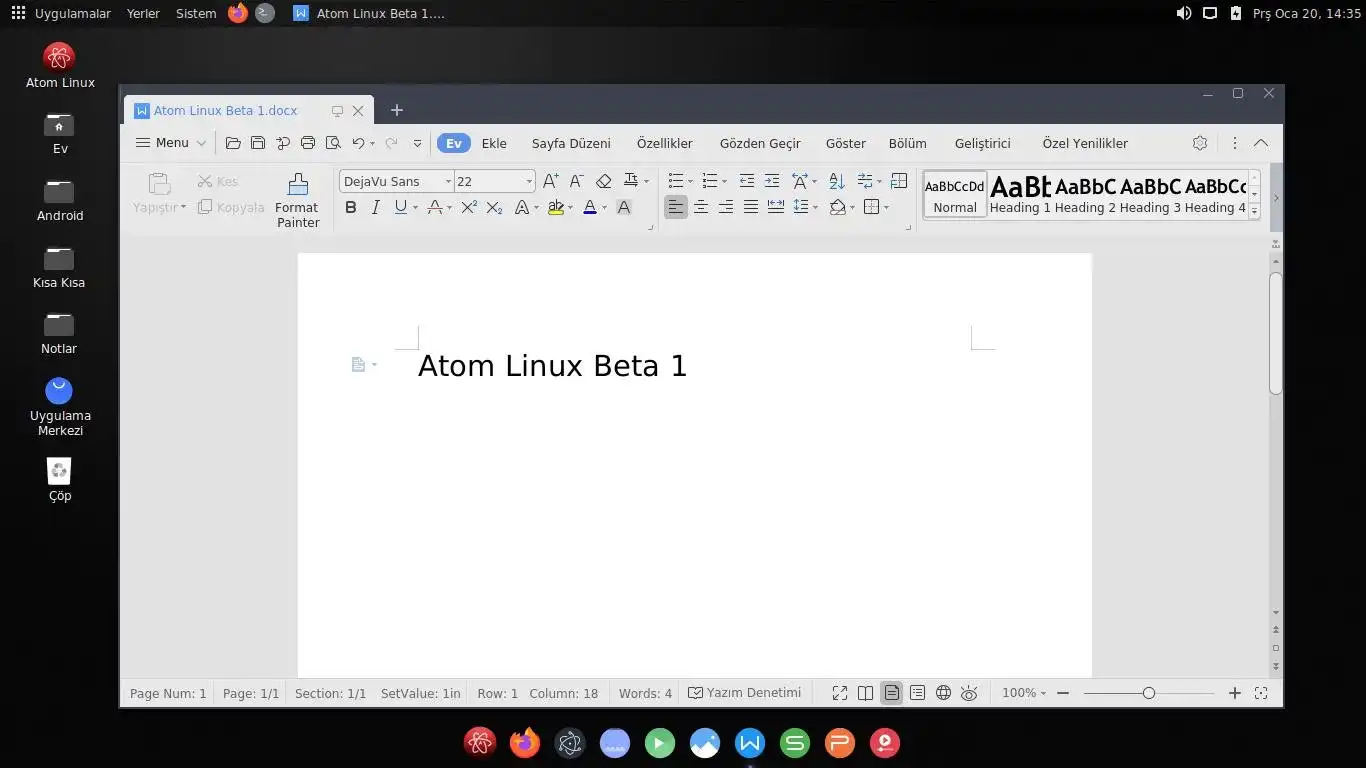The image size is (1366, 768).
Task: Align paragraph to the right
Action: pos(726,207)
